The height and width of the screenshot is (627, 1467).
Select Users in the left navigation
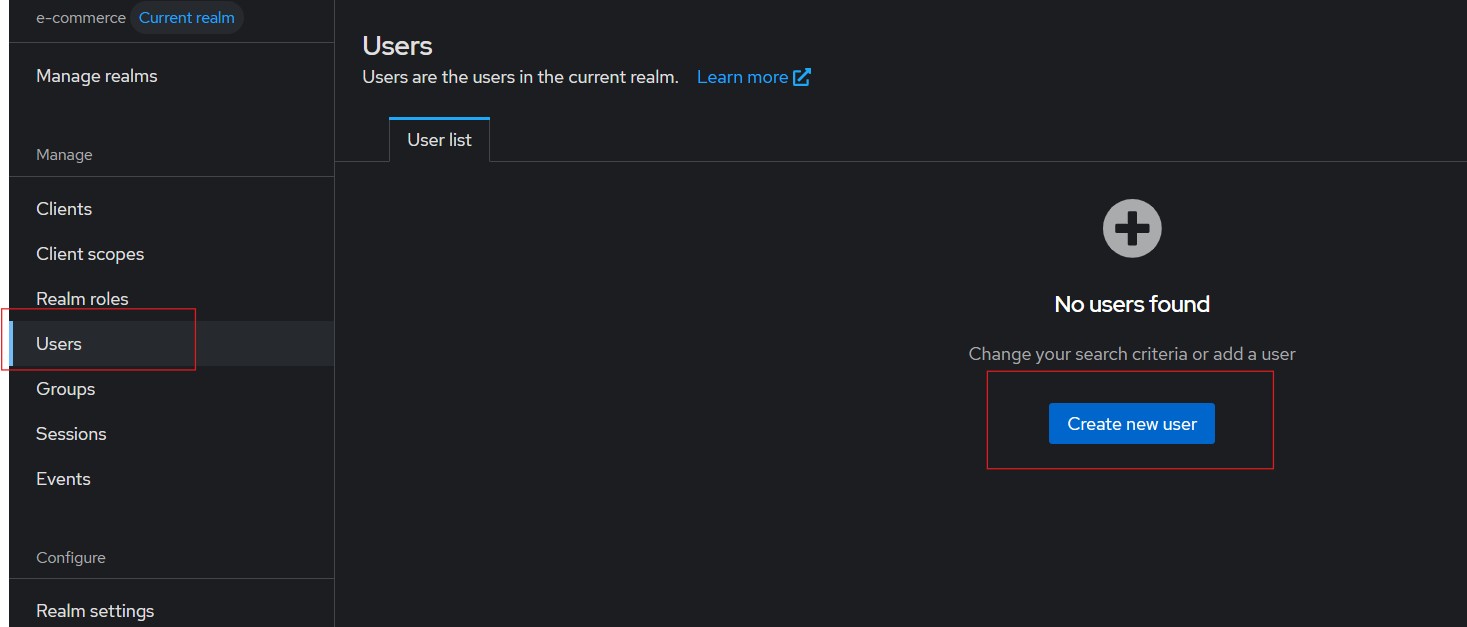pyautogui.click(x=59, y=344)
